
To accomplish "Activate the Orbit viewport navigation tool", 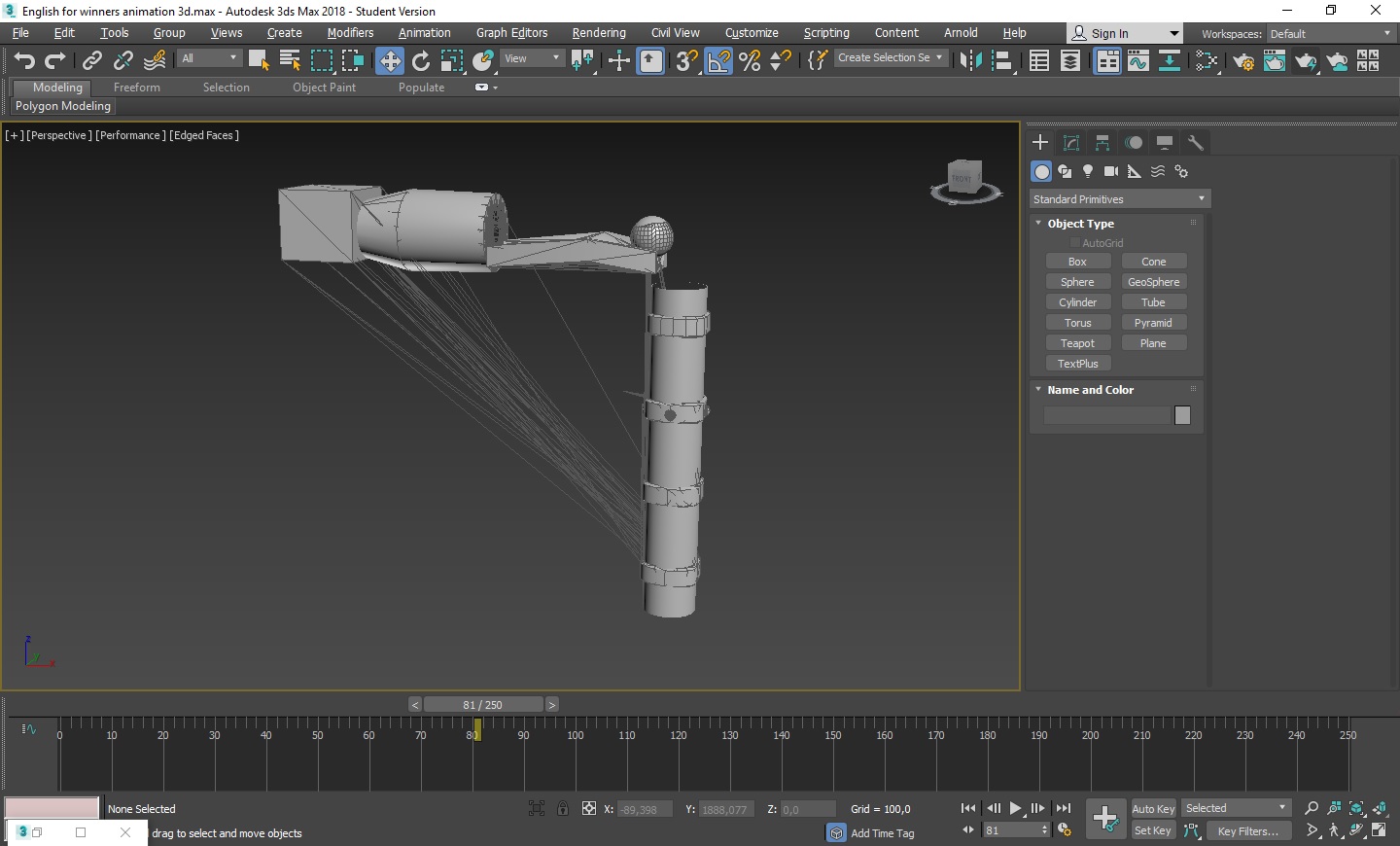I will (1357, 830).
